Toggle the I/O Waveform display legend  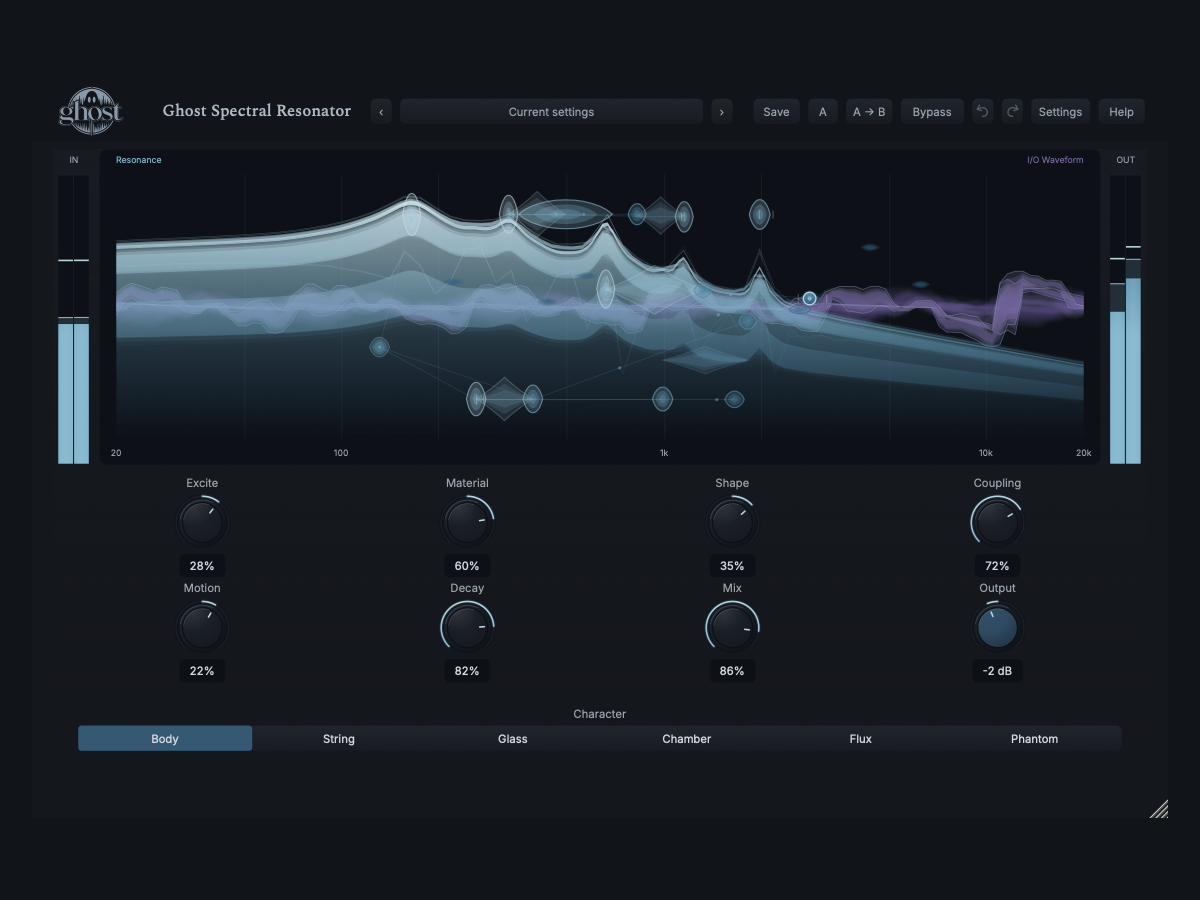click(x=1055, y=160)
